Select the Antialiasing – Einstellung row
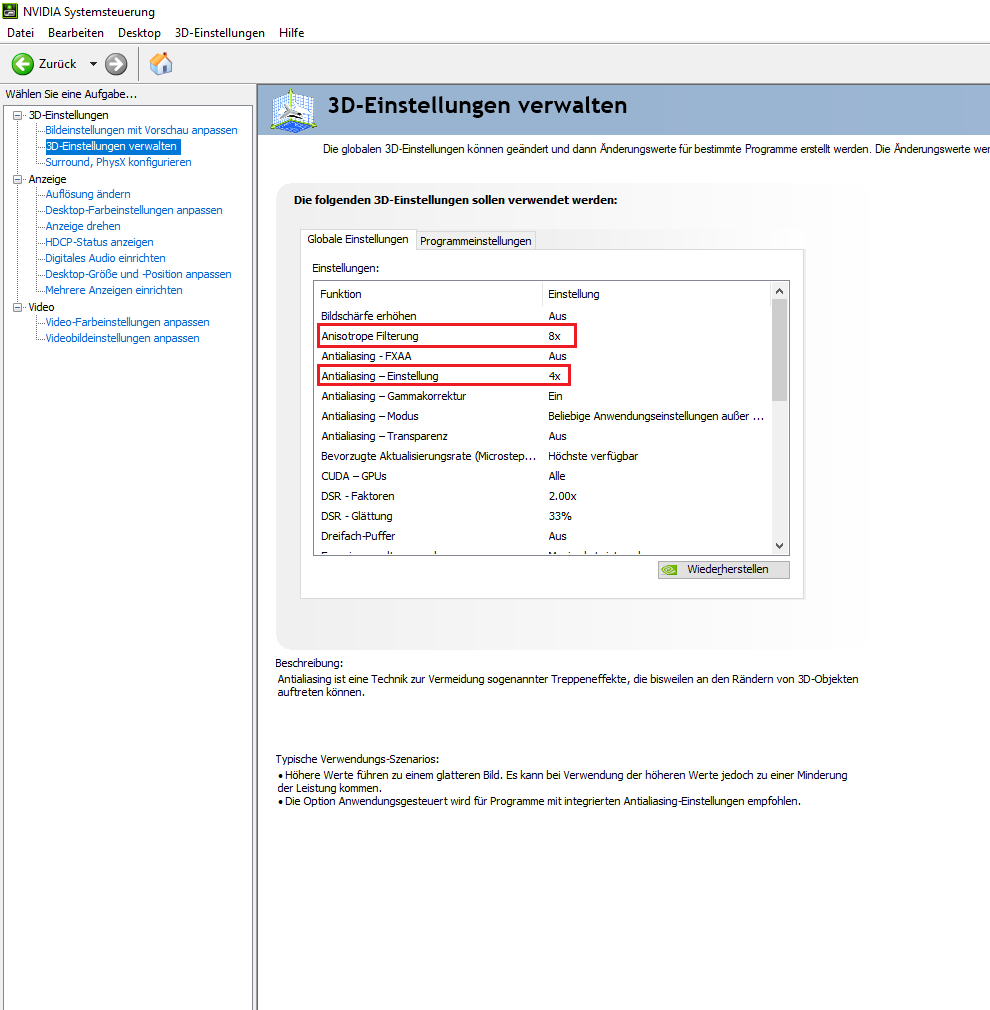This screenshot has height=1010, width=990. 542,376
